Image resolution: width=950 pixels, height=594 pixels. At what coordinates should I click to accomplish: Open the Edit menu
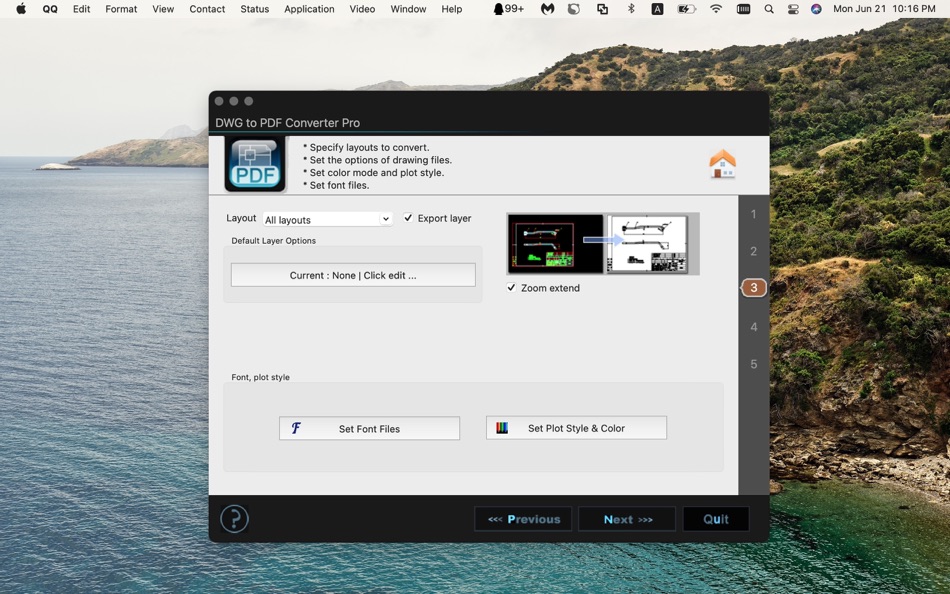81,8
